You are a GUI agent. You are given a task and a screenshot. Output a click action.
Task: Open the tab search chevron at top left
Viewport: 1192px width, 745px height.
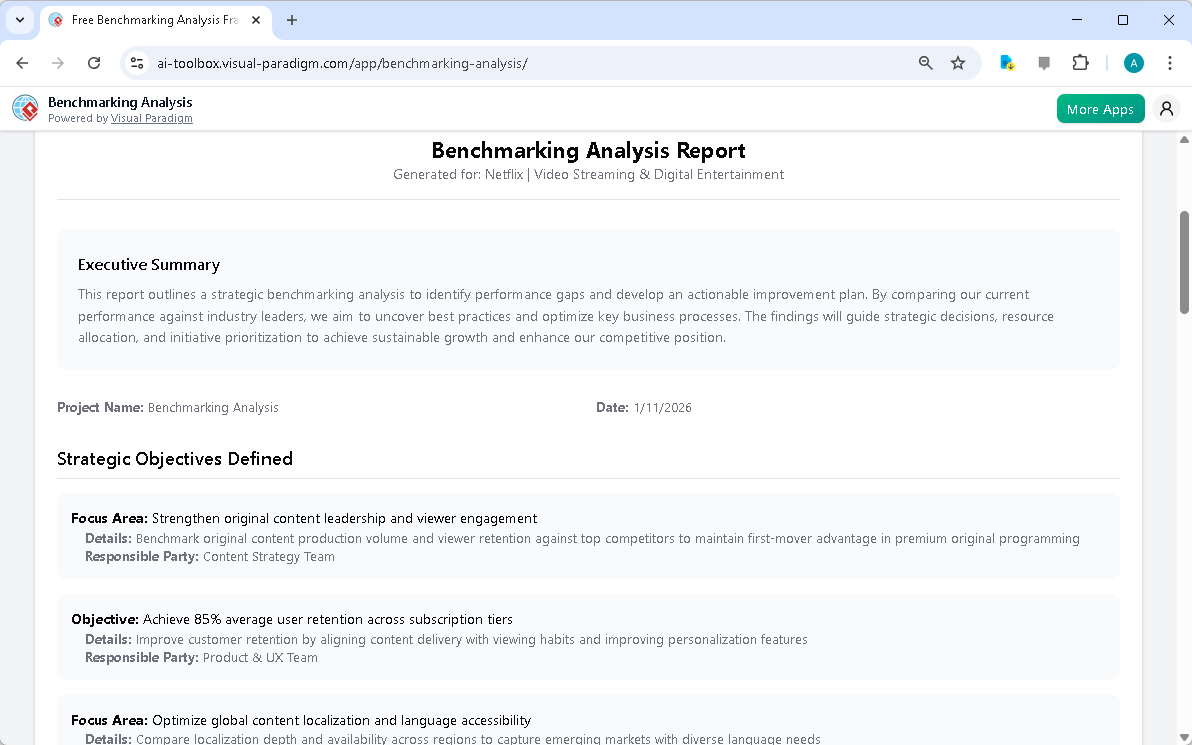(x=20, y=20)
